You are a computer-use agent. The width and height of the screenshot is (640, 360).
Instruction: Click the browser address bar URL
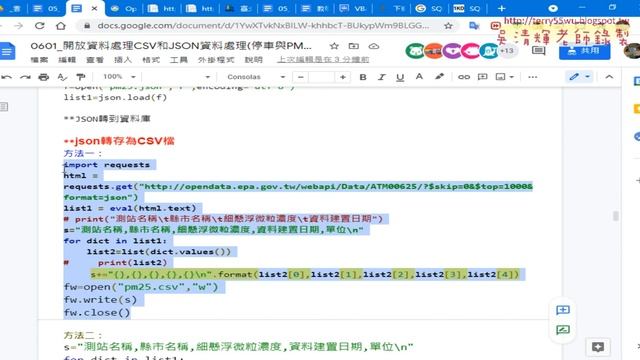click(x=263, y=26)
